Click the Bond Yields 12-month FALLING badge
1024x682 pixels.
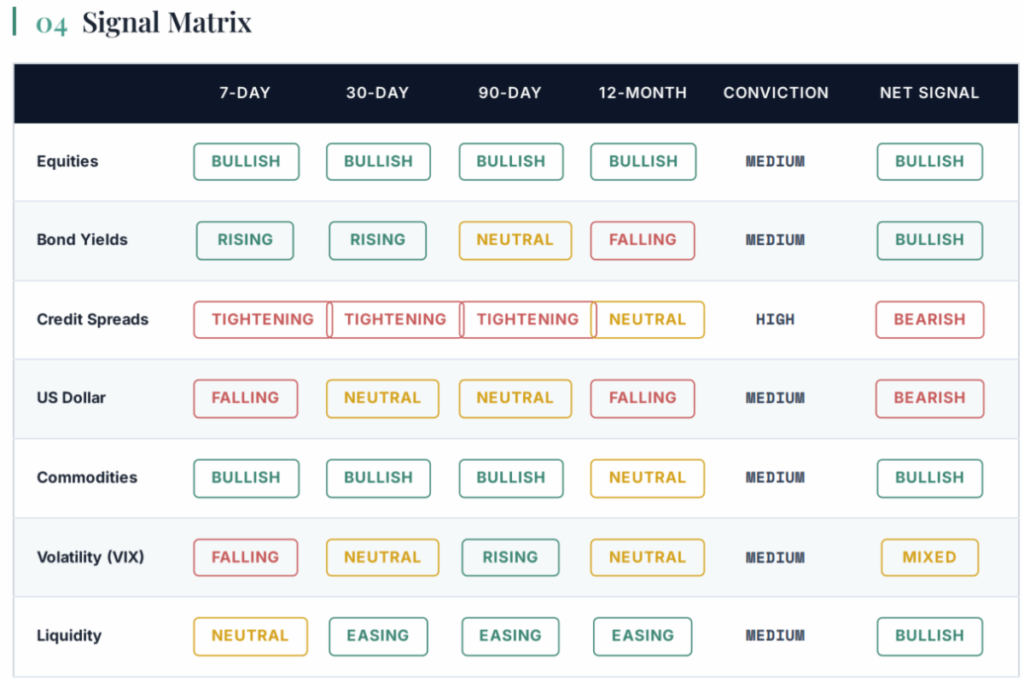[x=643, y=240]
